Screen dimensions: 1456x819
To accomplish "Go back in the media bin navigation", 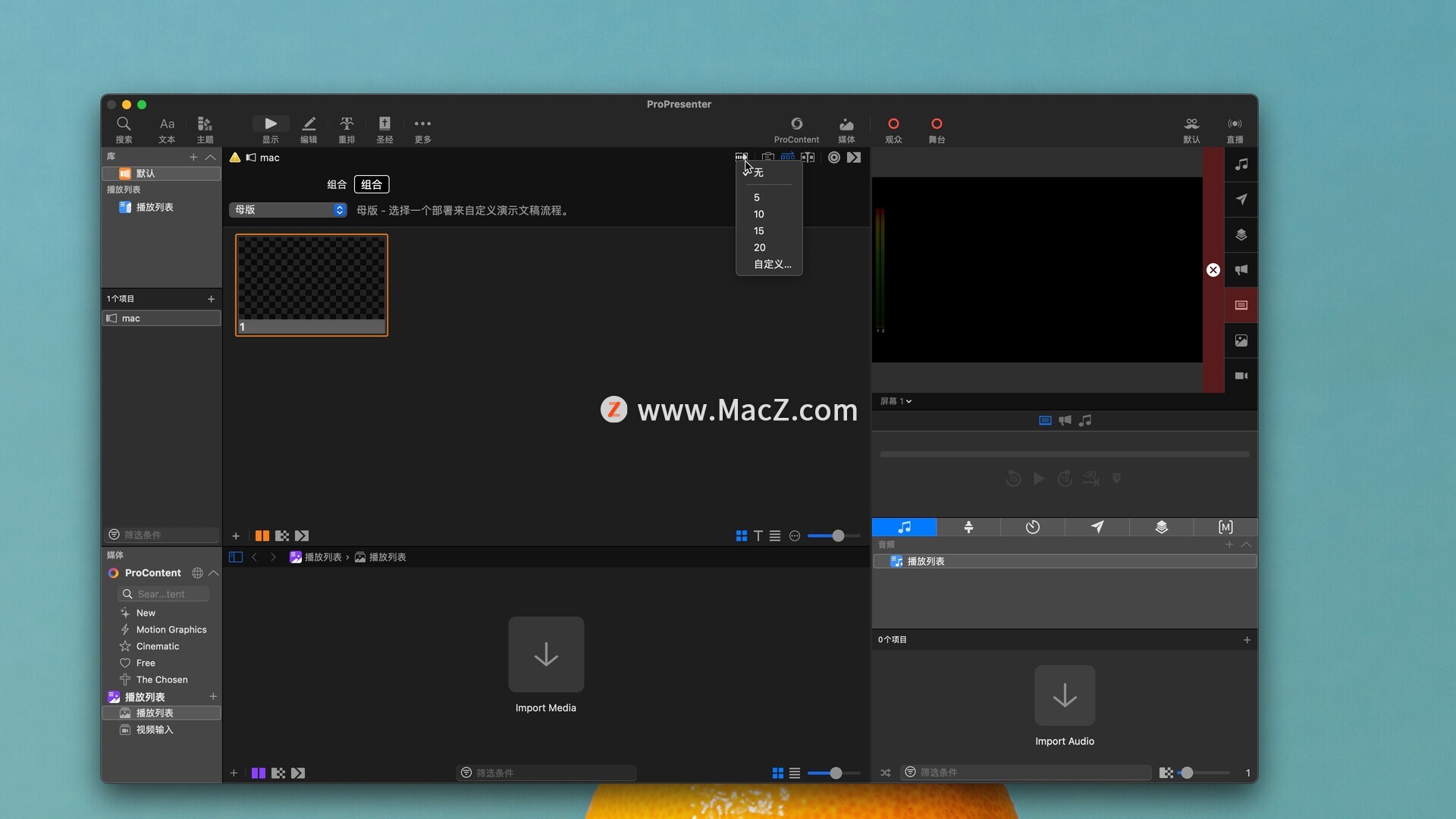I will [x=255, y=557].
